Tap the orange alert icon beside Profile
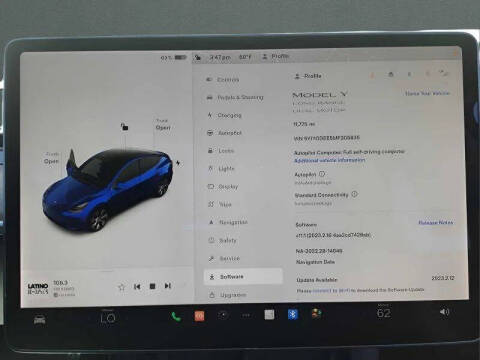The height and width of the screenshot is (360, 480). [373, 75]
